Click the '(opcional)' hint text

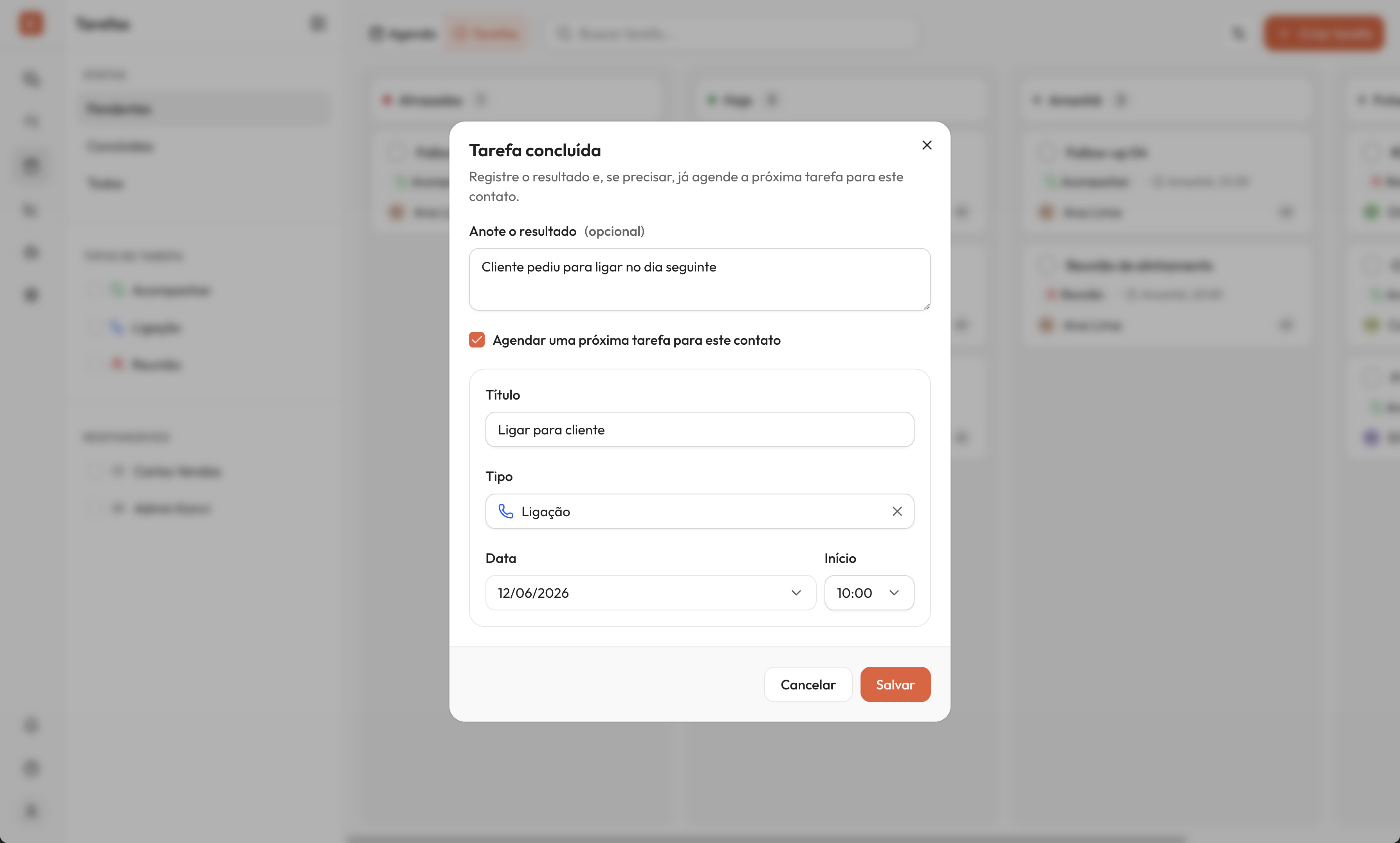click(x=614, y=231)
